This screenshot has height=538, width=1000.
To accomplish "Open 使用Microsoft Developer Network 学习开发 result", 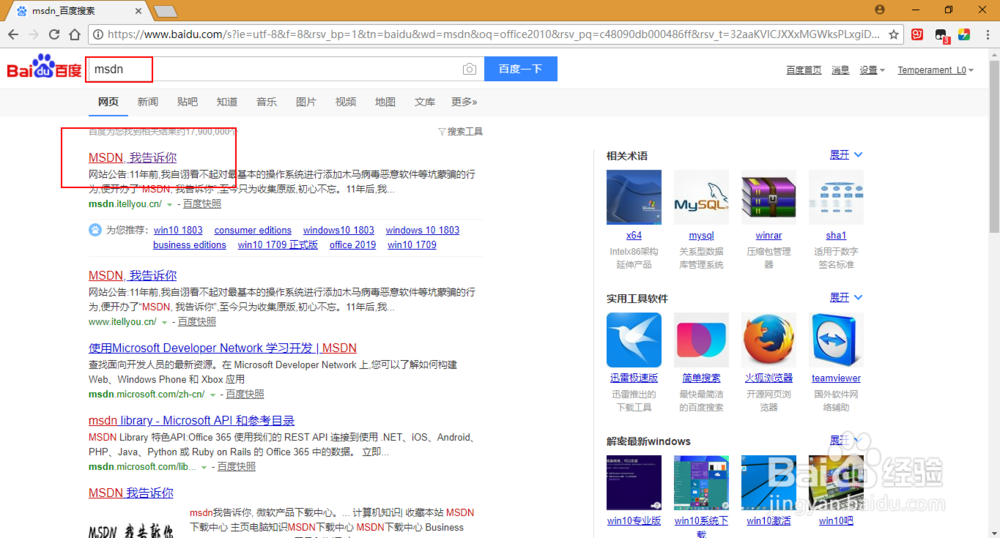I will (223, 348).
